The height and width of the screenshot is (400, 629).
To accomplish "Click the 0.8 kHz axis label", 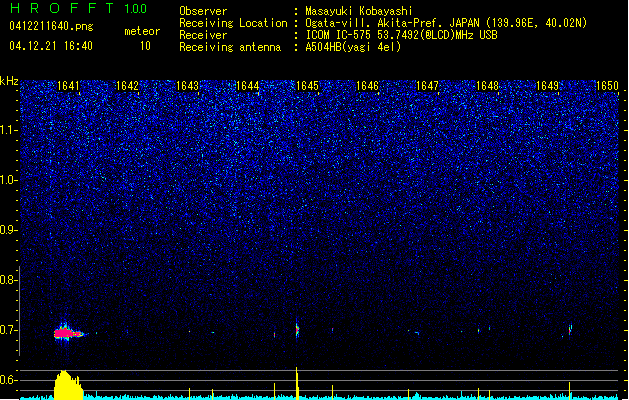I will pyautogui.click(x=9, y=280).
